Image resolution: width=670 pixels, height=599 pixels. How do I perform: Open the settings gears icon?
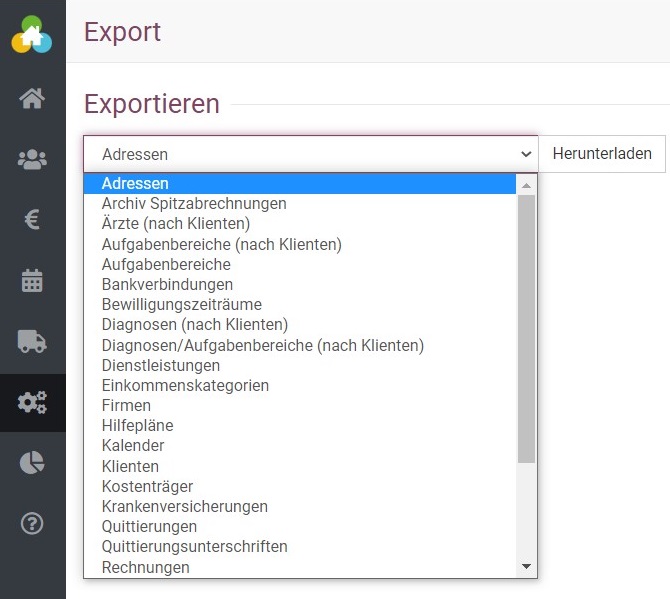click(32, 403)
